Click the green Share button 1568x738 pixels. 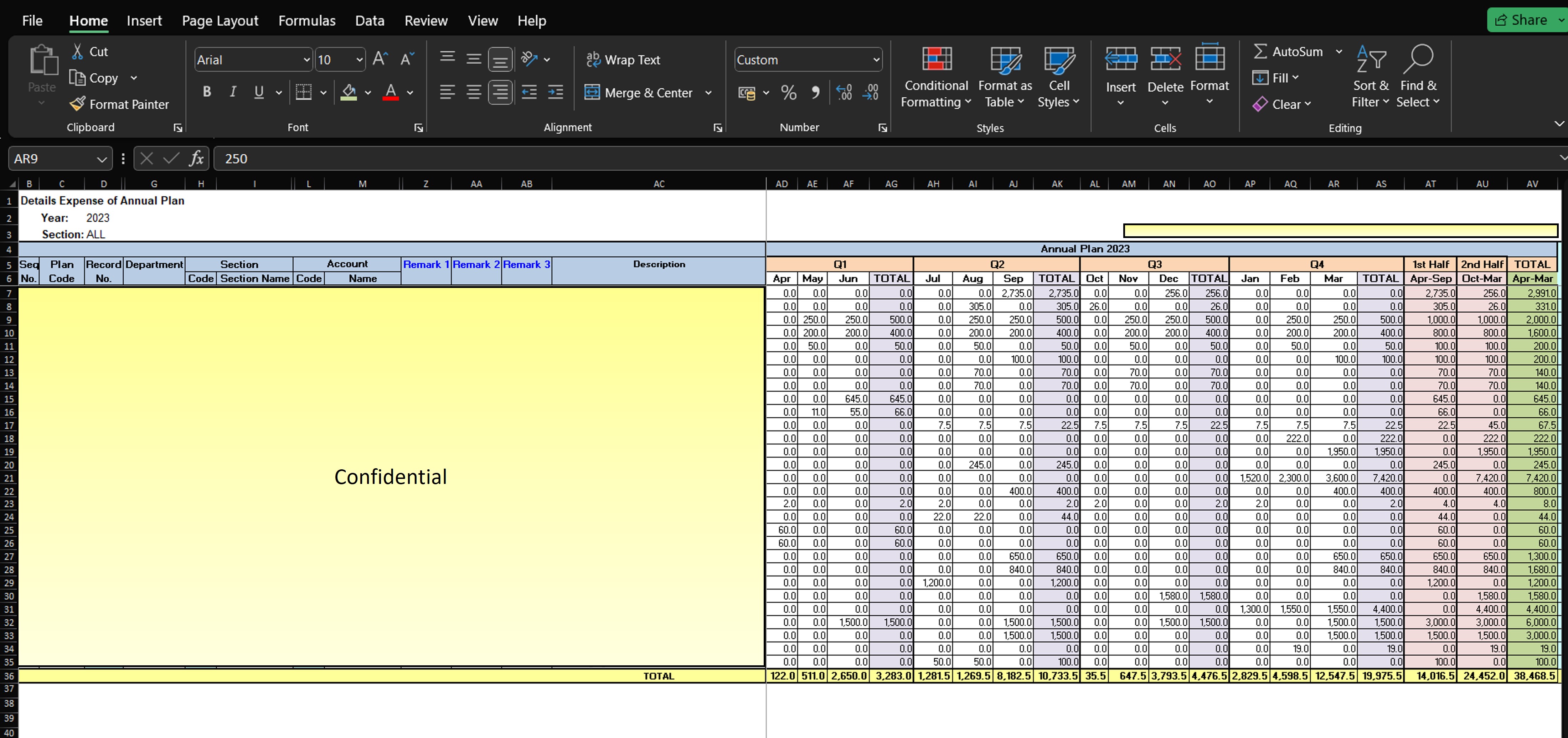click(x=1522, y=20)
